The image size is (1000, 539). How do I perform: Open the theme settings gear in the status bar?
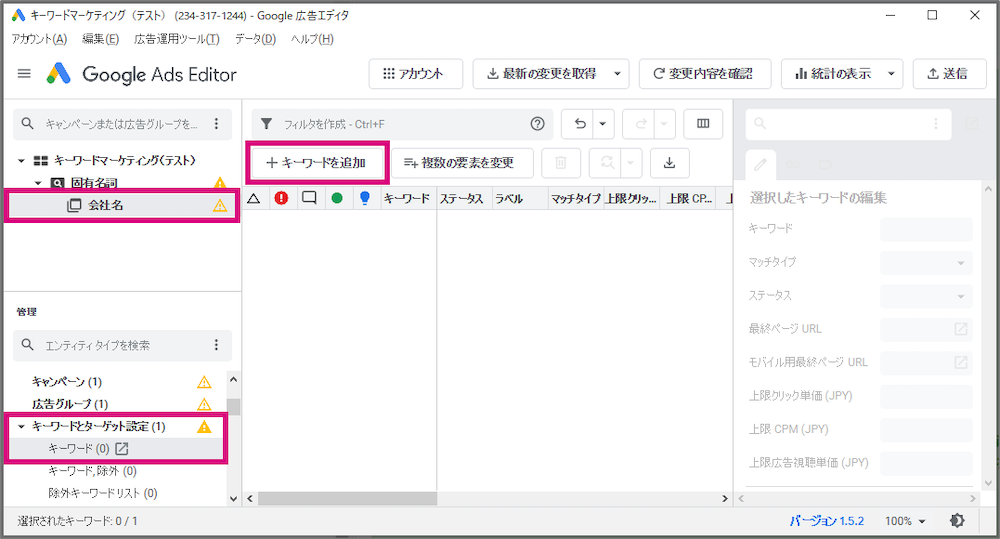click(957, 521)
